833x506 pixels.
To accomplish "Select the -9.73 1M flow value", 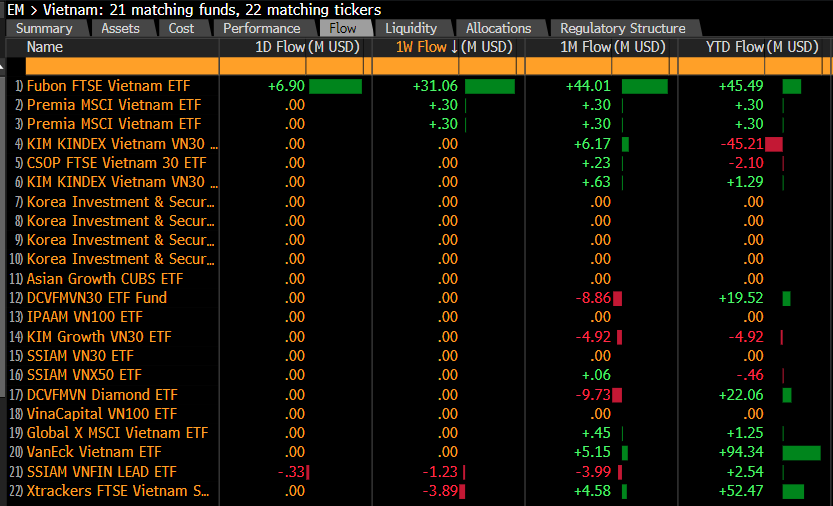I will [593, 394].
